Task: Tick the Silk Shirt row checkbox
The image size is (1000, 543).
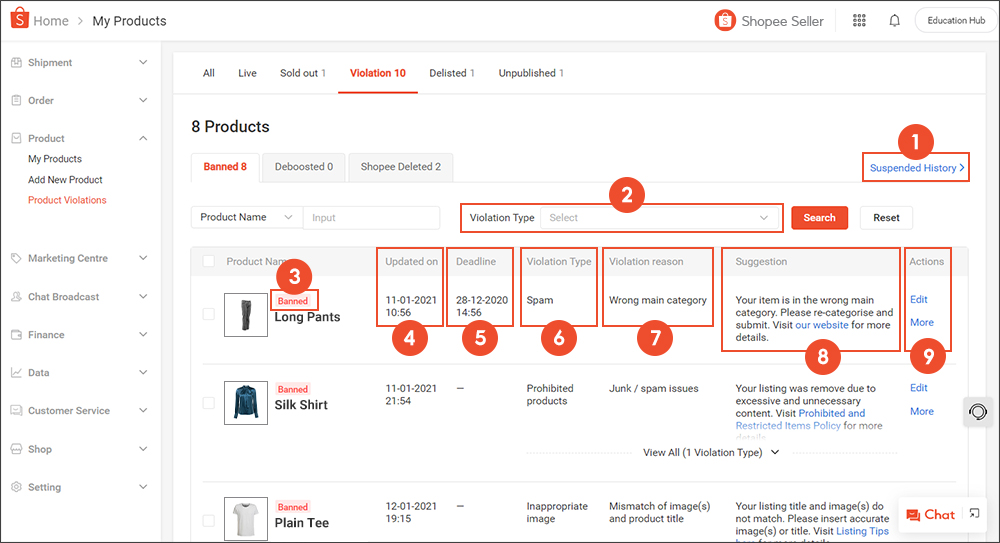Action: coord(208,402)
